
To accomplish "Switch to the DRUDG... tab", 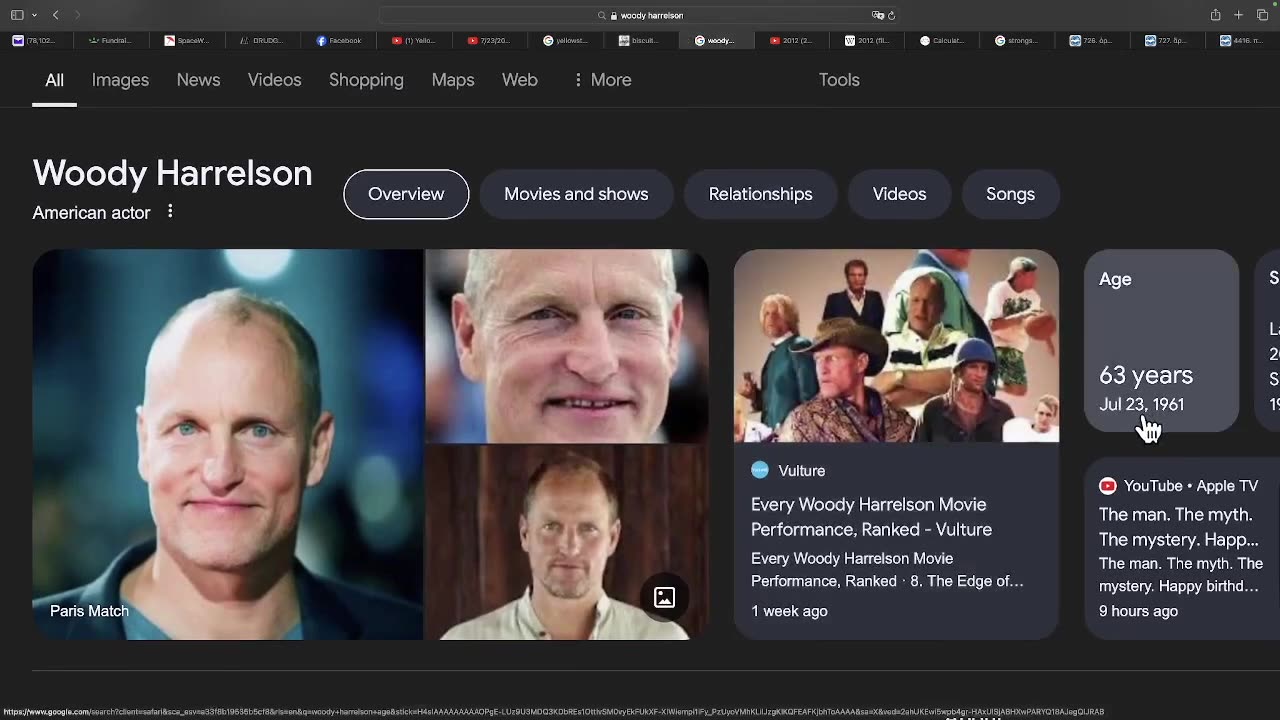I will coord(262,41).
